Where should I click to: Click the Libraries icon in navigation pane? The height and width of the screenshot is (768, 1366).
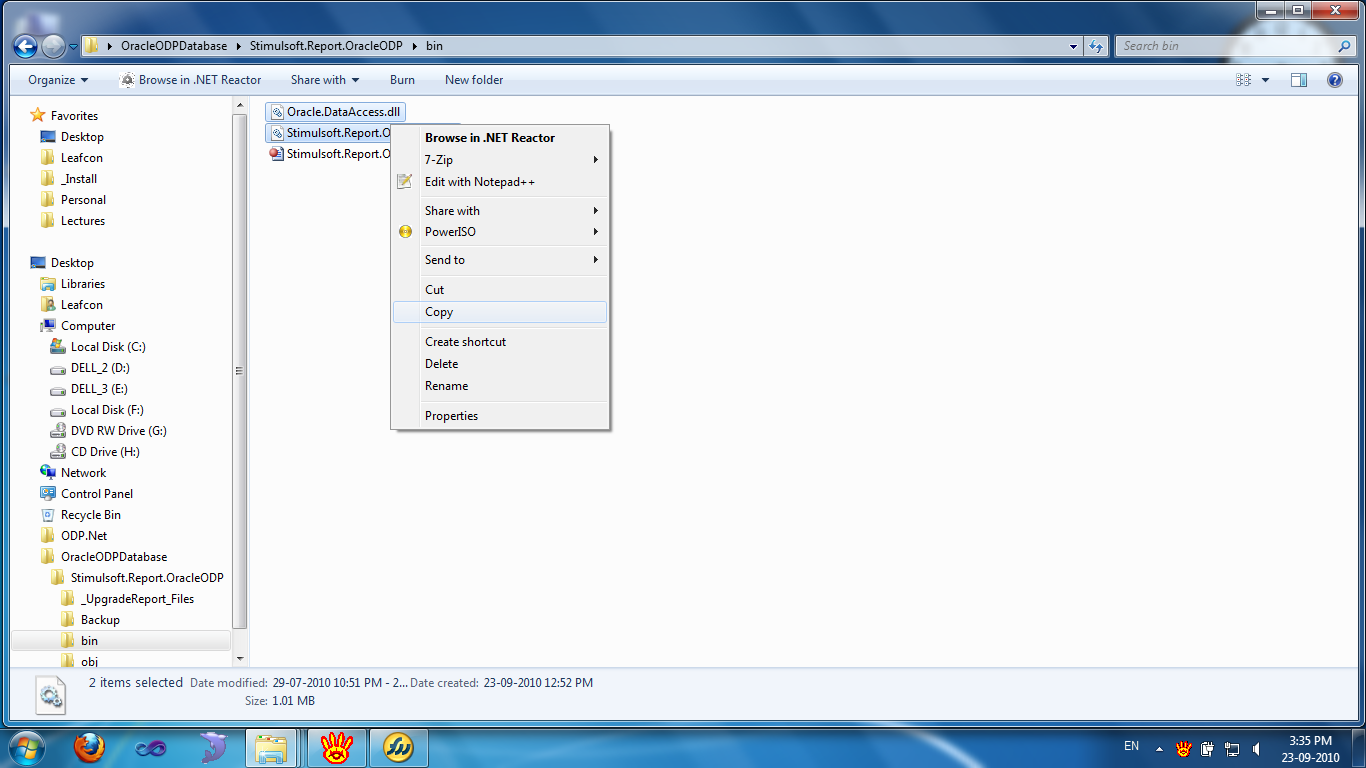pos(48,284)
